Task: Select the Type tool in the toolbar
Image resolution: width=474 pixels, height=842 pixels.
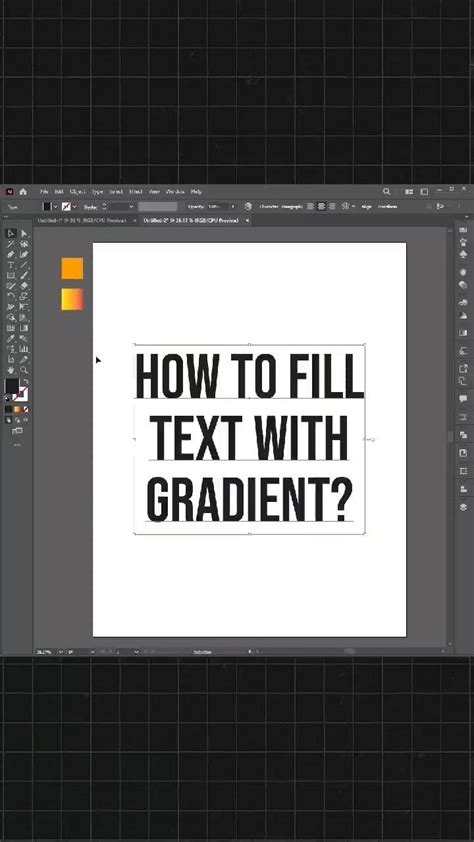Action: tap(10, 265)
